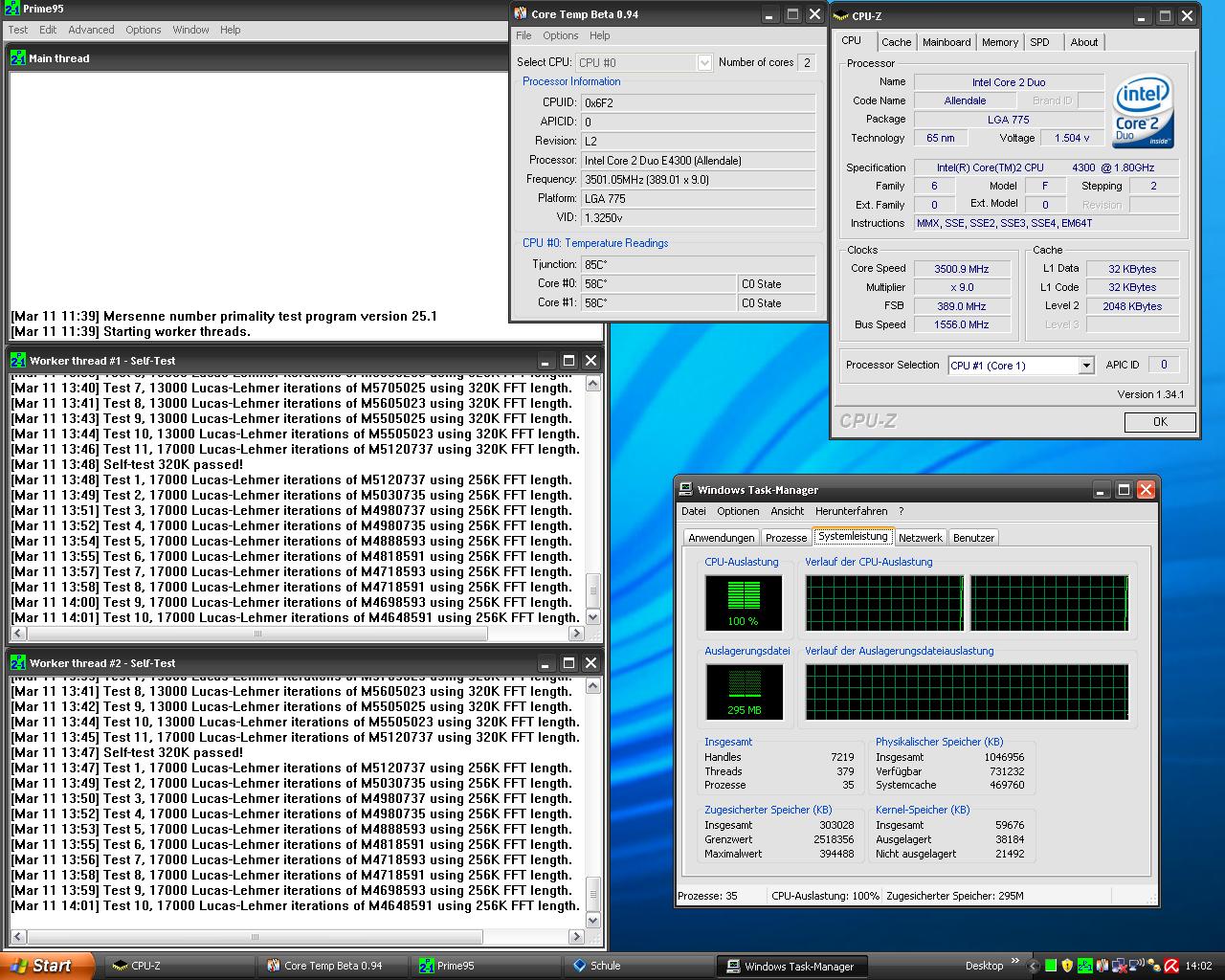Open the Processor Selection dropdown in CPU-Z
This screenshot has width=1225, height=980.
tap(1085, 366)
